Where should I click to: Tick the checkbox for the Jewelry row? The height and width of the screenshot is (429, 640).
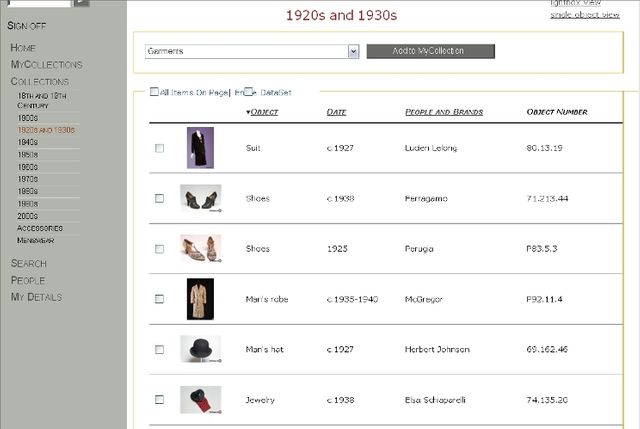coord(160,400)
